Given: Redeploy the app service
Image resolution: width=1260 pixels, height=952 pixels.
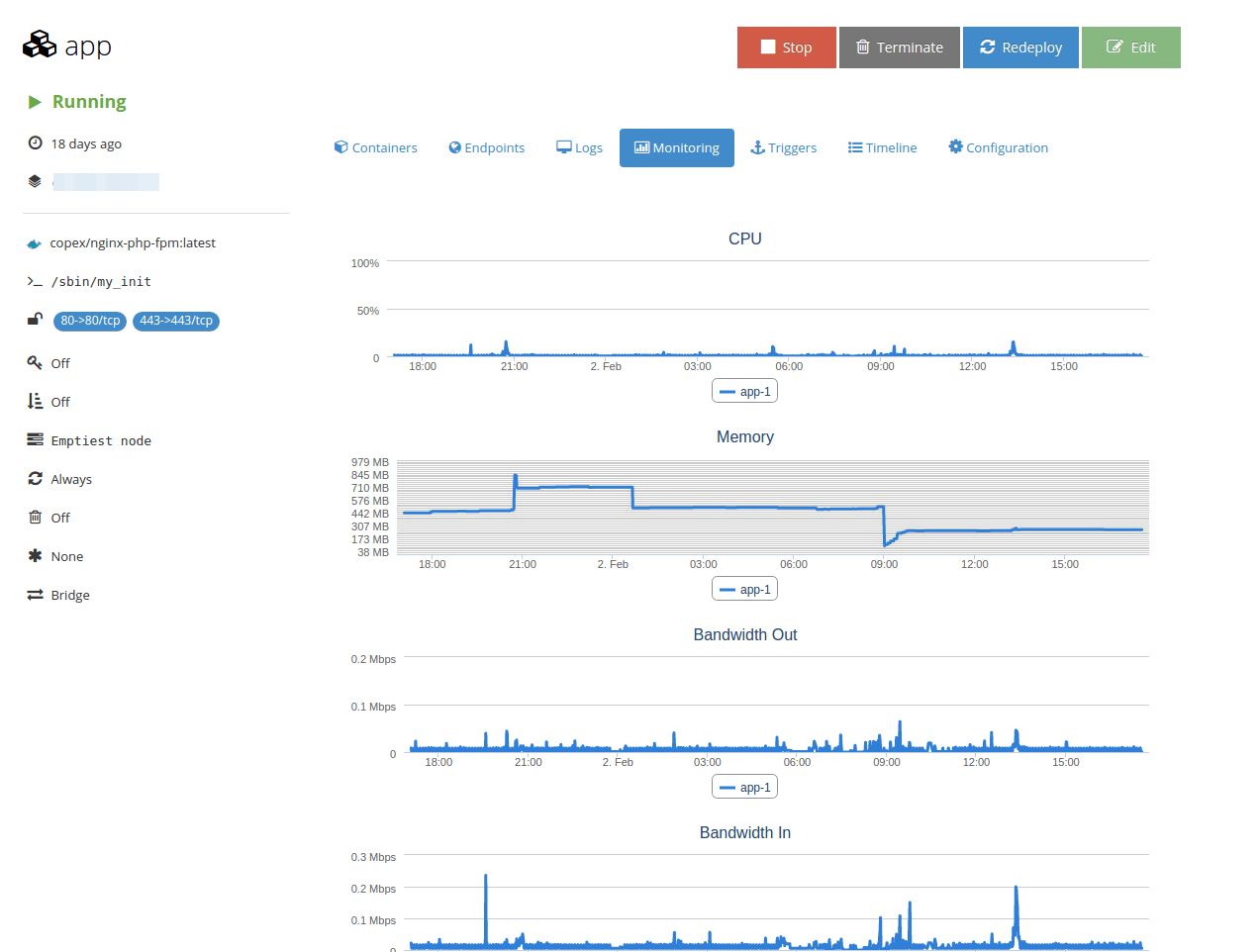Looking at the screenshot, I should pos(1020,48).
